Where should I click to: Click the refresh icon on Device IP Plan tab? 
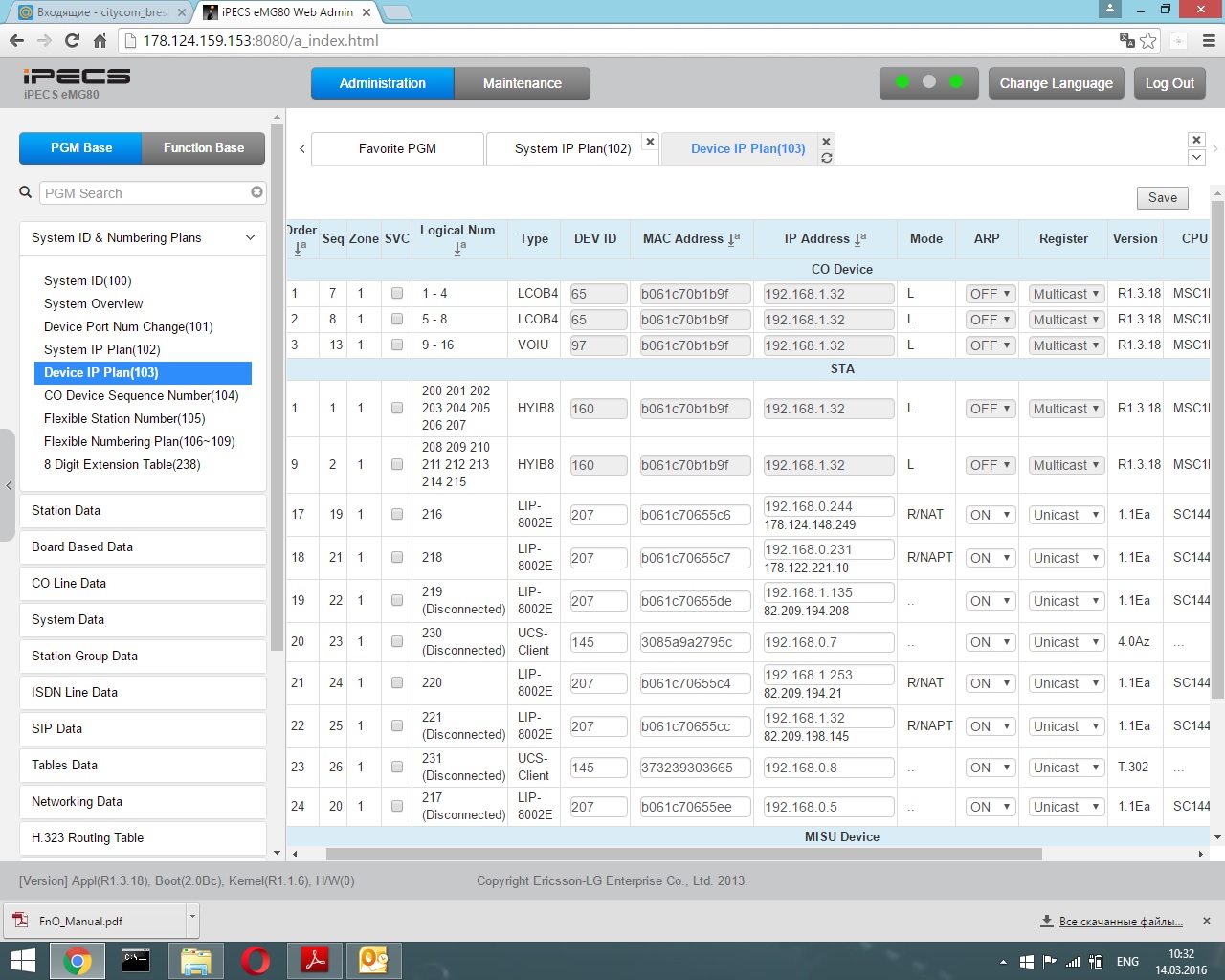coord(827,158)
